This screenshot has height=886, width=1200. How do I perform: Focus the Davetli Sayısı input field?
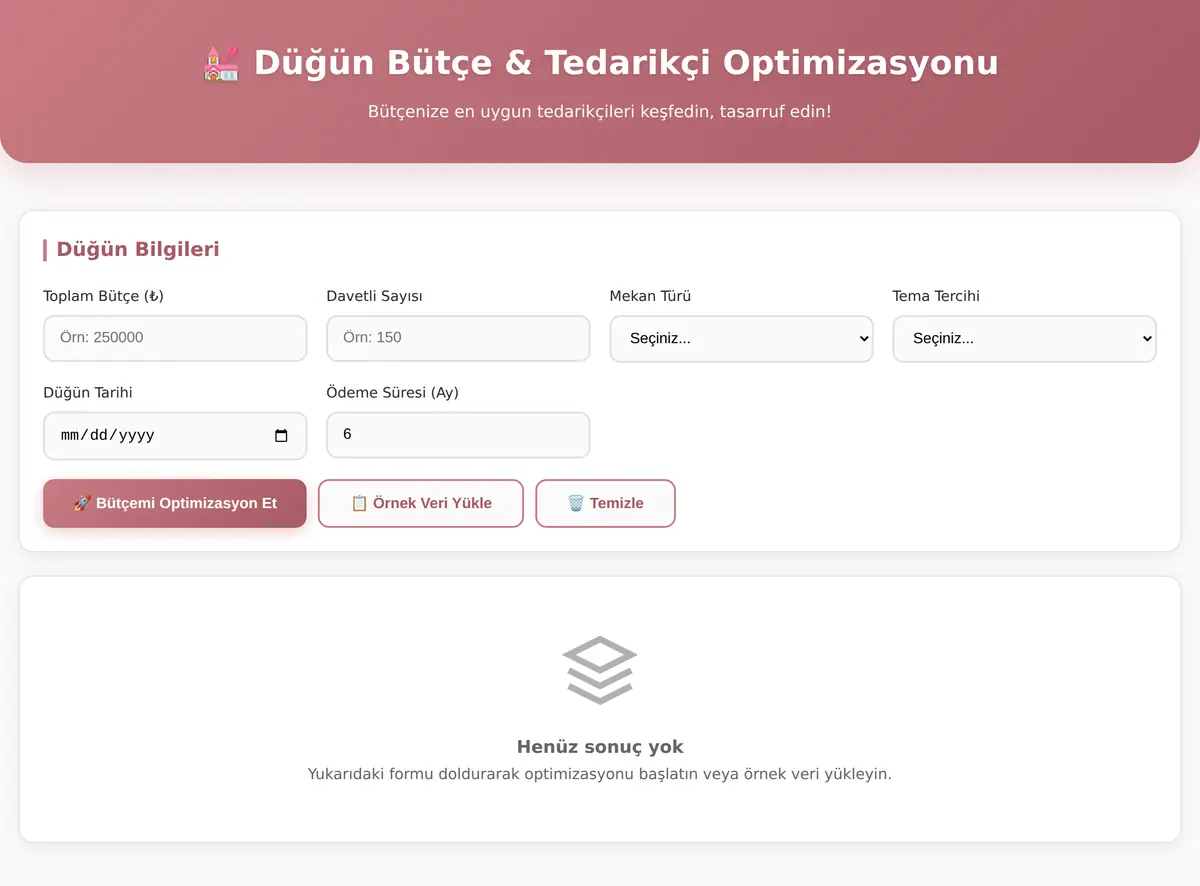tap(458, 338)
